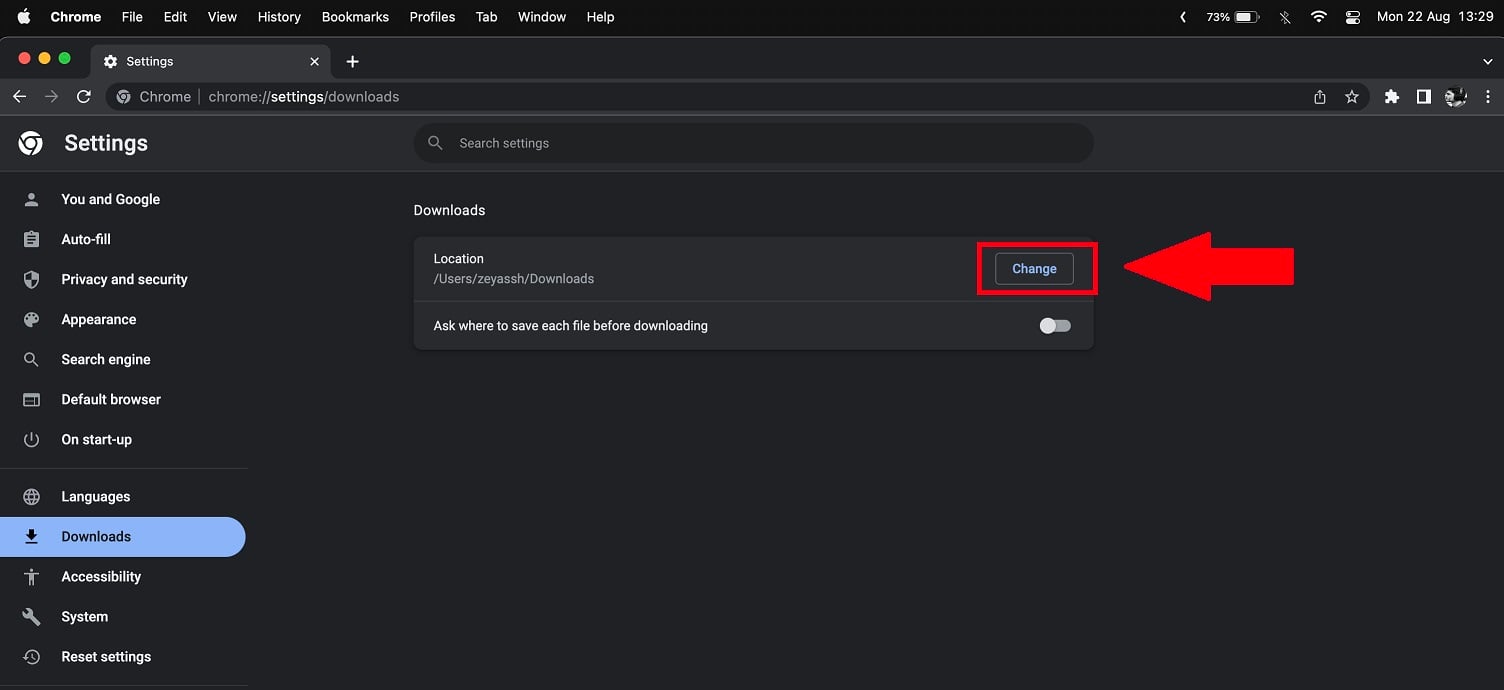The image size is (1504, 690).
Task: Open Control Centre from the menu bar
Action: click(x=1353, y=17)
